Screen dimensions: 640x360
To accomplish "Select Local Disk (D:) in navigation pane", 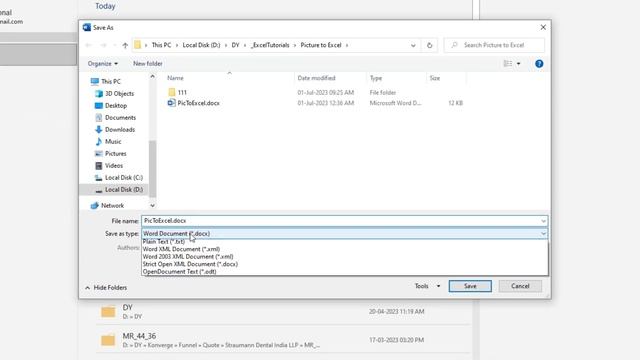I will 124,190.
